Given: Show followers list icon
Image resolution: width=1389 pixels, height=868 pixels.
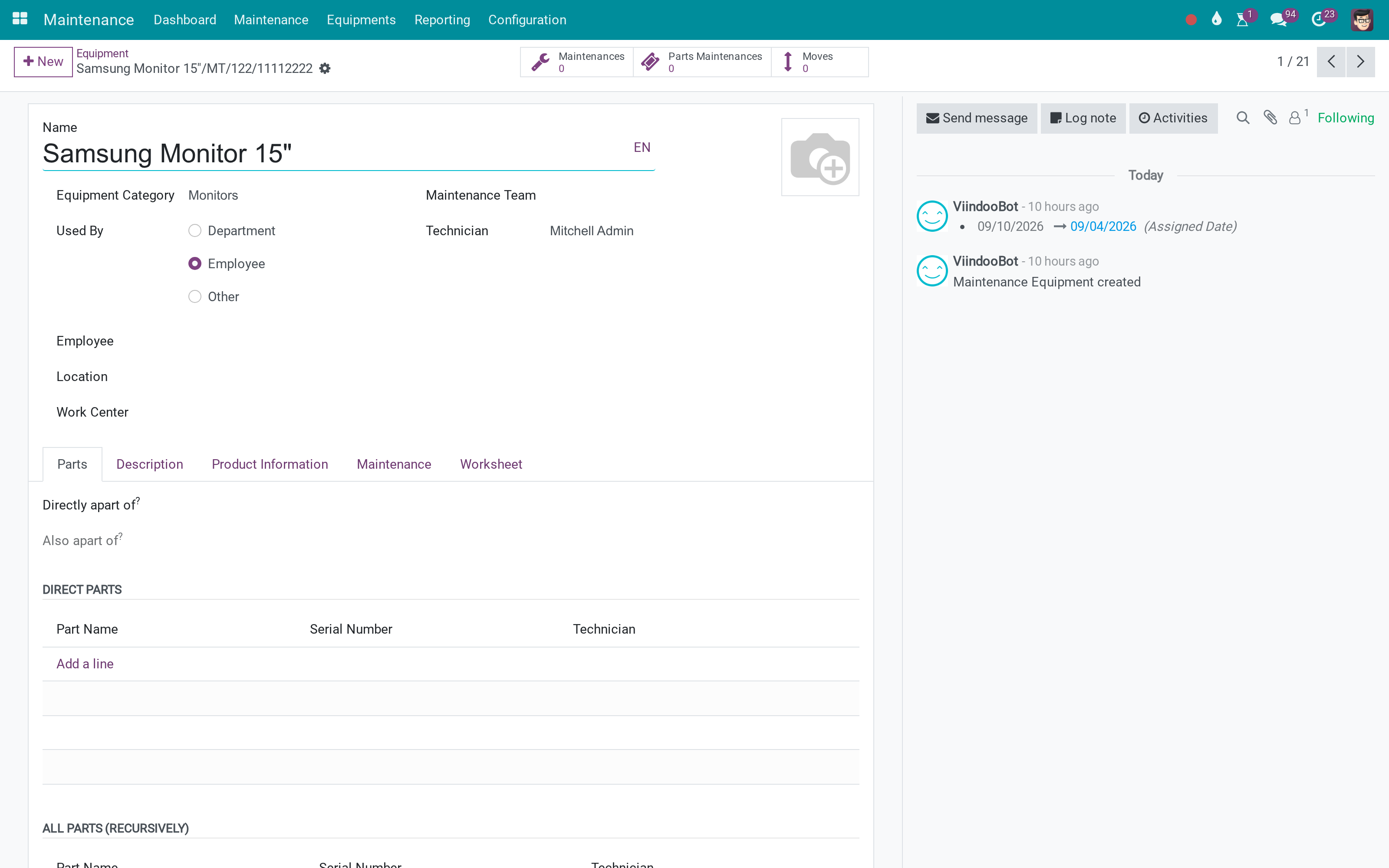Looking at the screenshot, I should click(x=1295, y=118).
